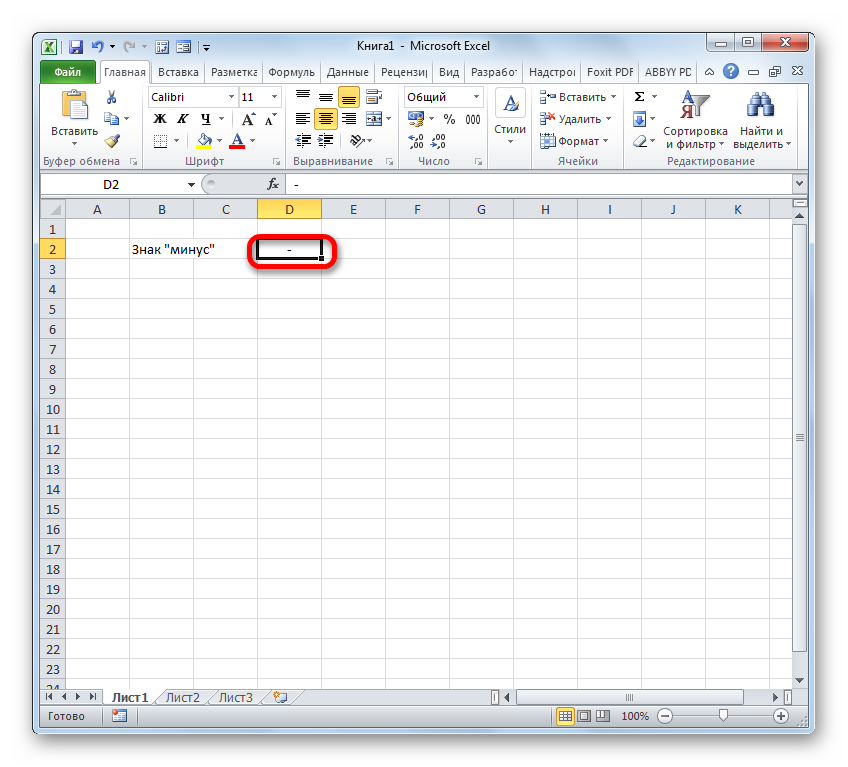
Task: Apply red font color A
Action: 237,141
